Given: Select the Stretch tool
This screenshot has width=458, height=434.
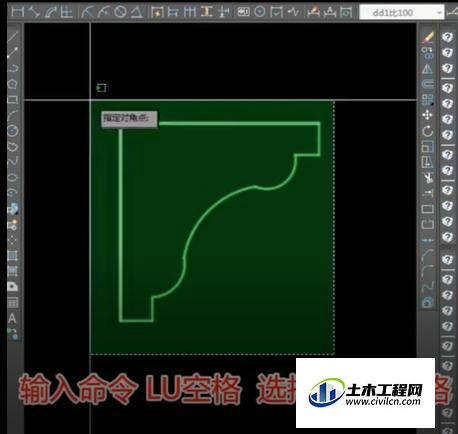Looking at the screenshot, I should pos(428,162).
